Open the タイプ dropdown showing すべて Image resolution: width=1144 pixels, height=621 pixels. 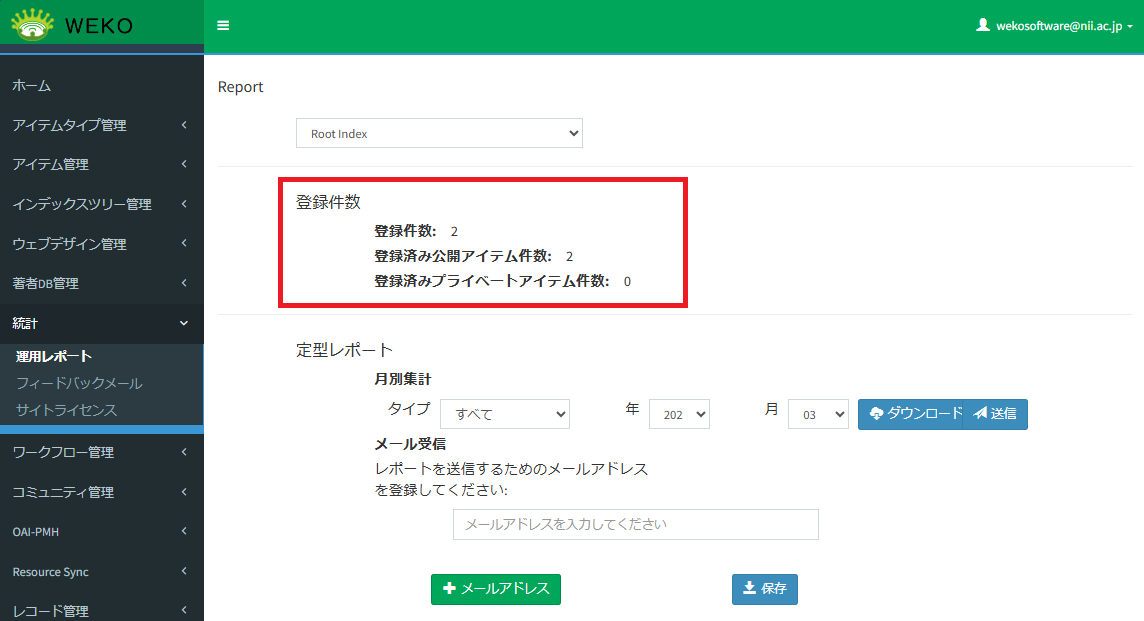[x=504, y=413]
